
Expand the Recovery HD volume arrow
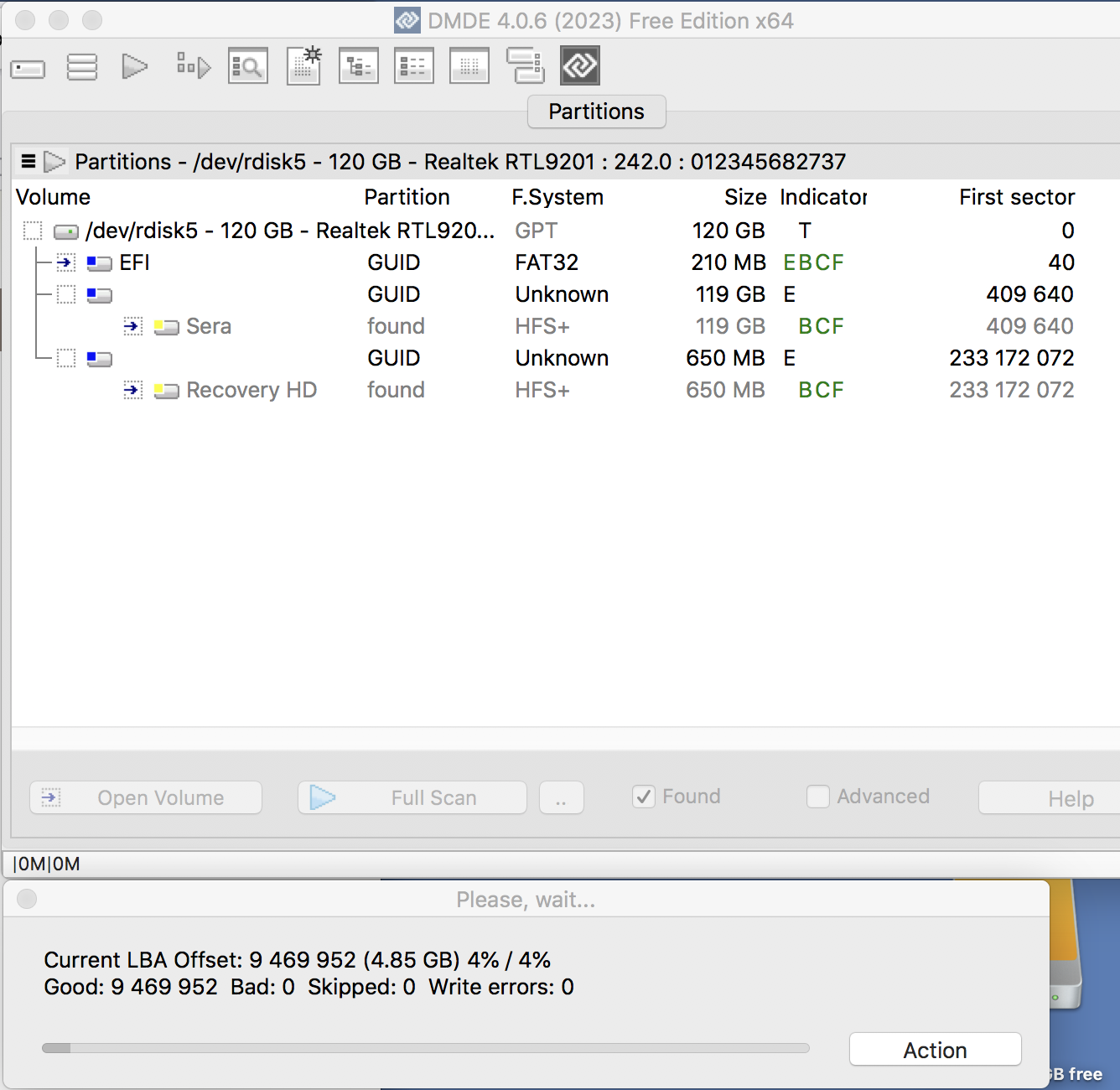click(x=132, y=390)
